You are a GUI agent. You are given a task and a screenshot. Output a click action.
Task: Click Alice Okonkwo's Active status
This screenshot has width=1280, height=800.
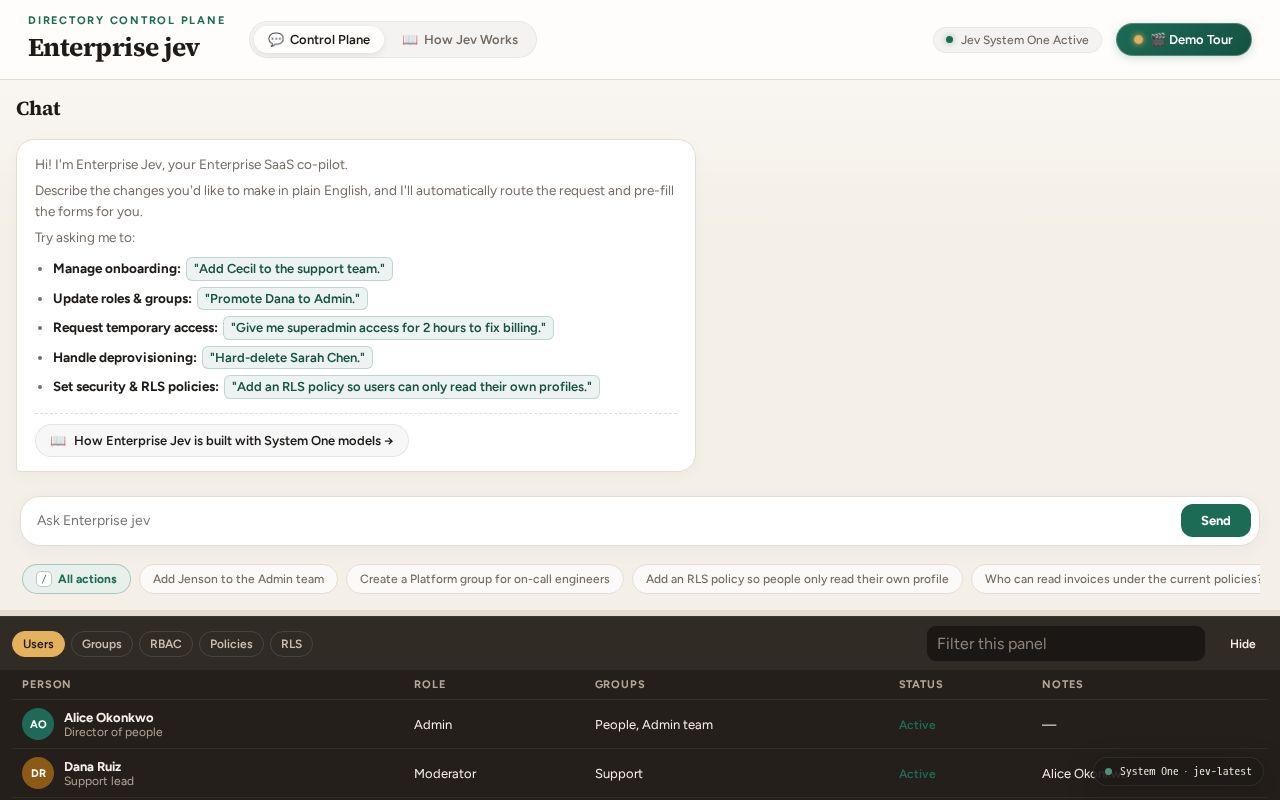[x=917, y=725]
